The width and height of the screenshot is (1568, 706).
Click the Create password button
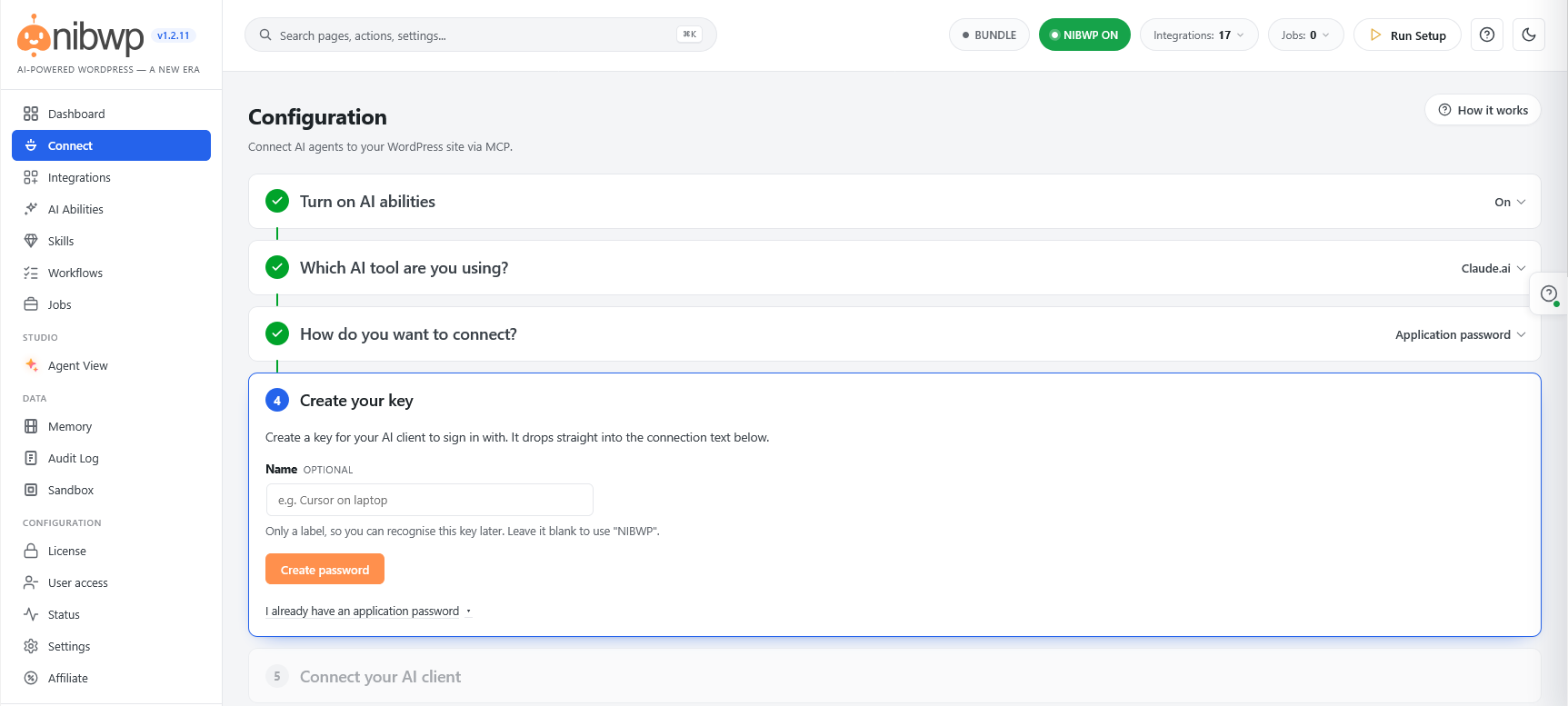click(x=325, y=570)
